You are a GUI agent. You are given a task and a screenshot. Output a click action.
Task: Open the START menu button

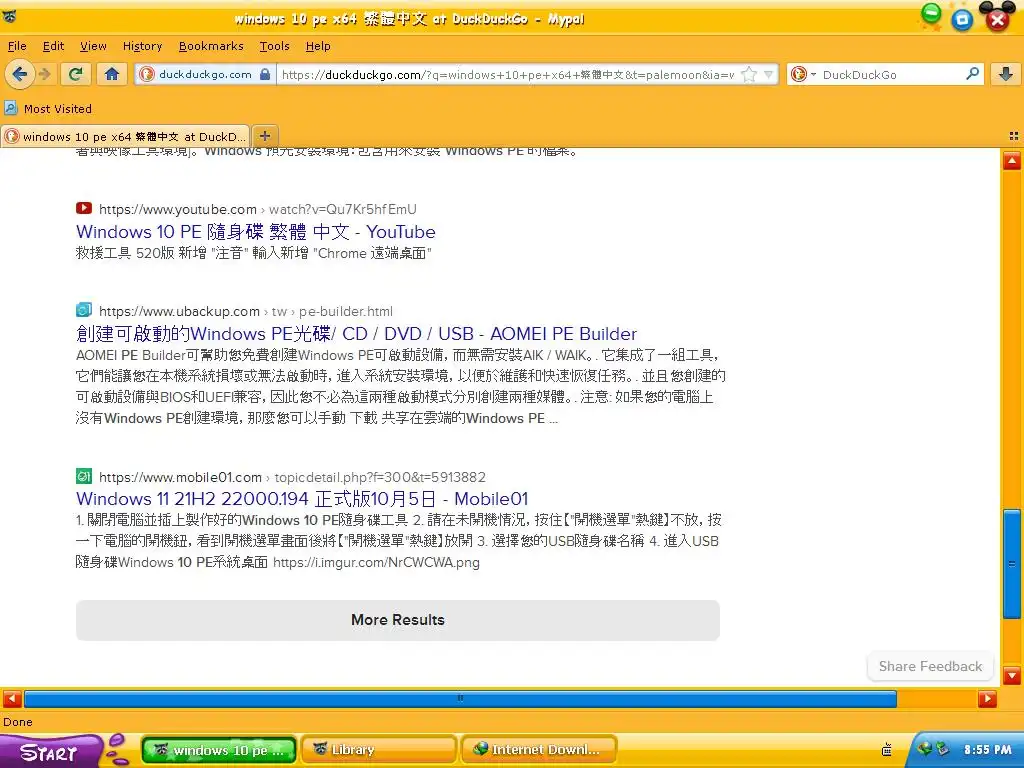(x=51, y=751)
